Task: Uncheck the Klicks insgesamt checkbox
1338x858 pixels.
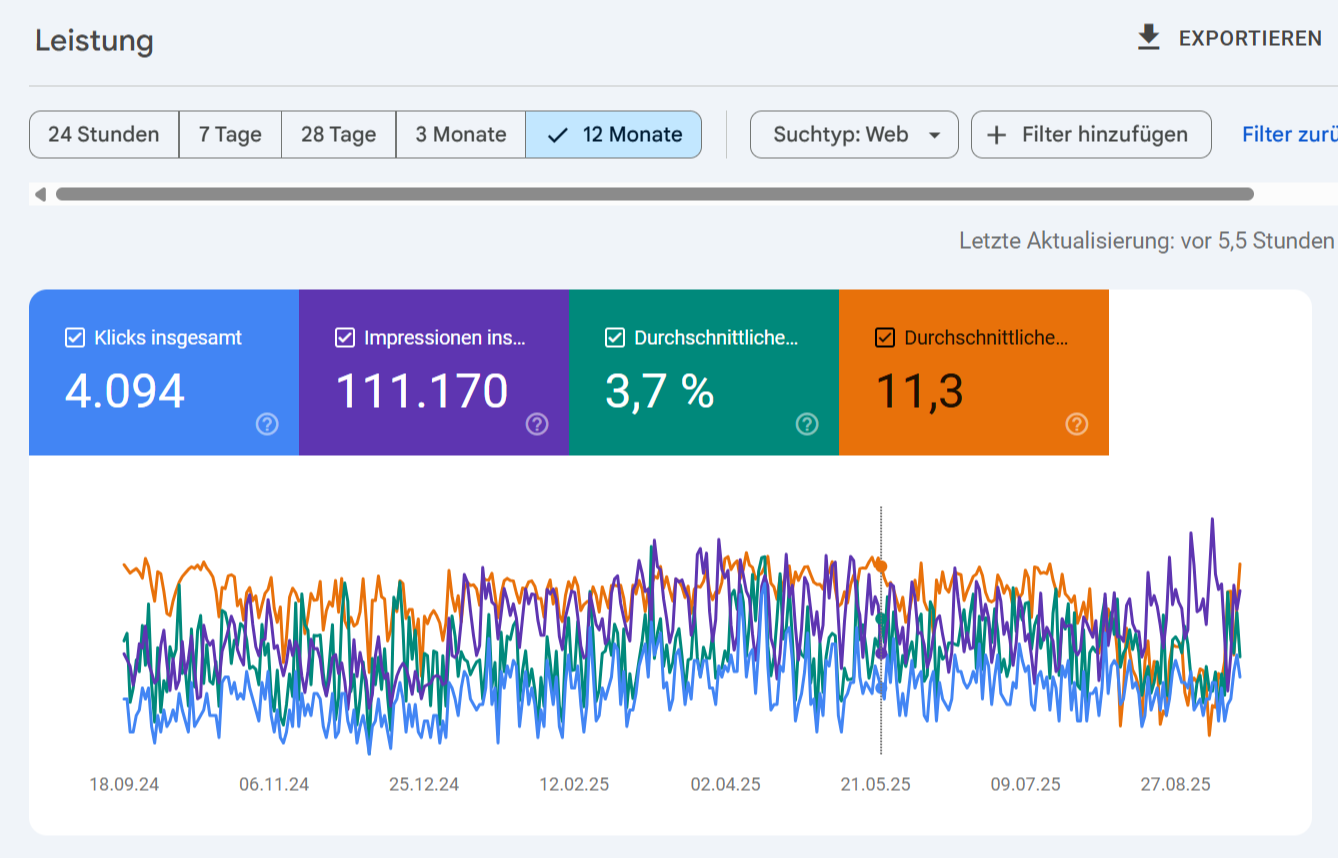Action: [x=75, y=338]
